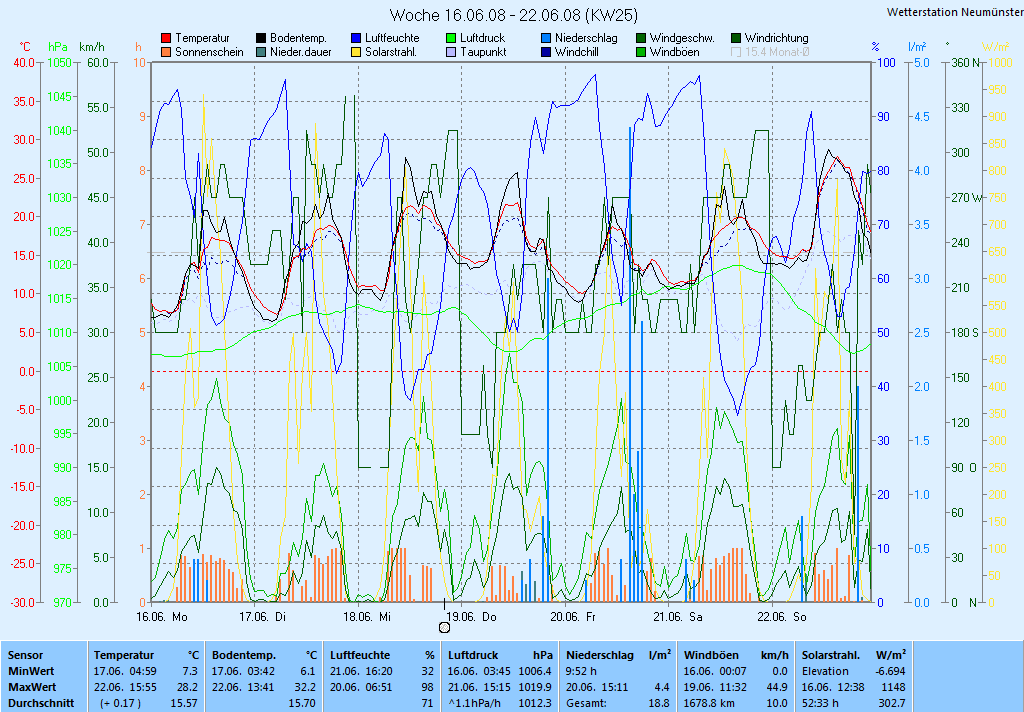1024x712 pixels.
Task: Click the l/m² axis unit label
Action: pyautogui.click(x=917, y=46)
